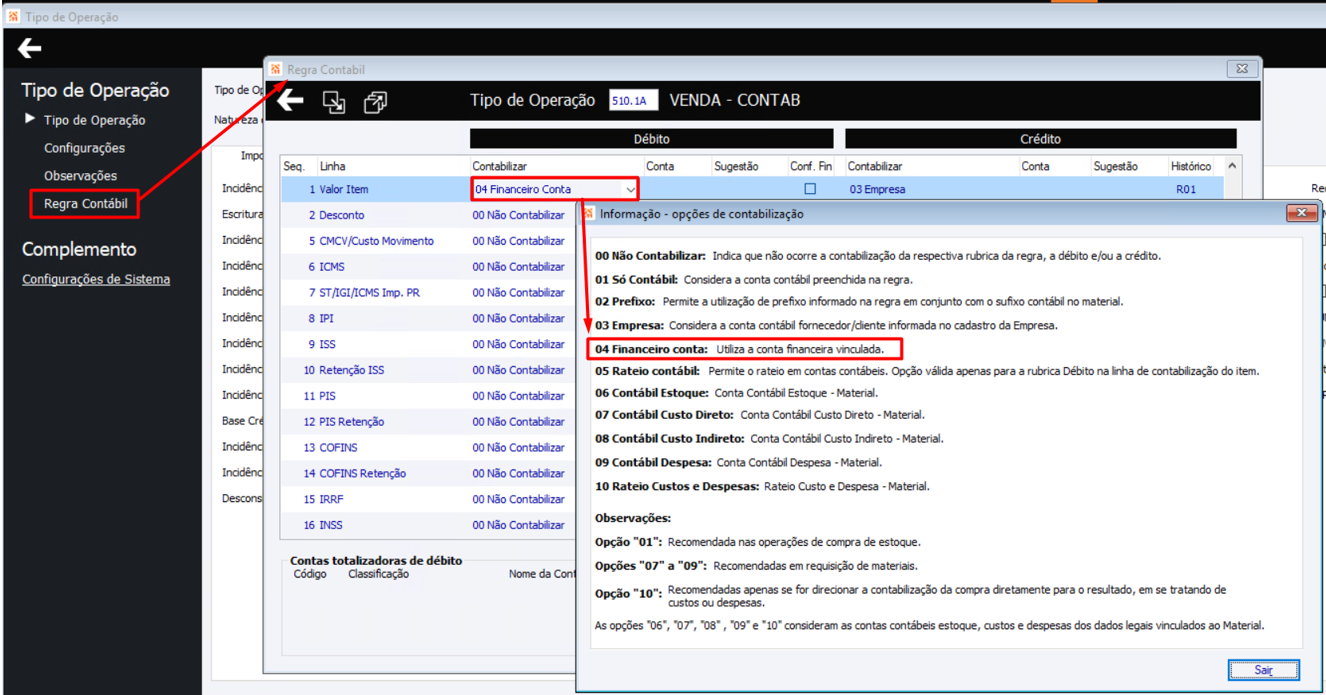The image size is (1326, 695).
Task: Click the Classificação column header in totalizadoras
Action: click(x=378, y=574)
